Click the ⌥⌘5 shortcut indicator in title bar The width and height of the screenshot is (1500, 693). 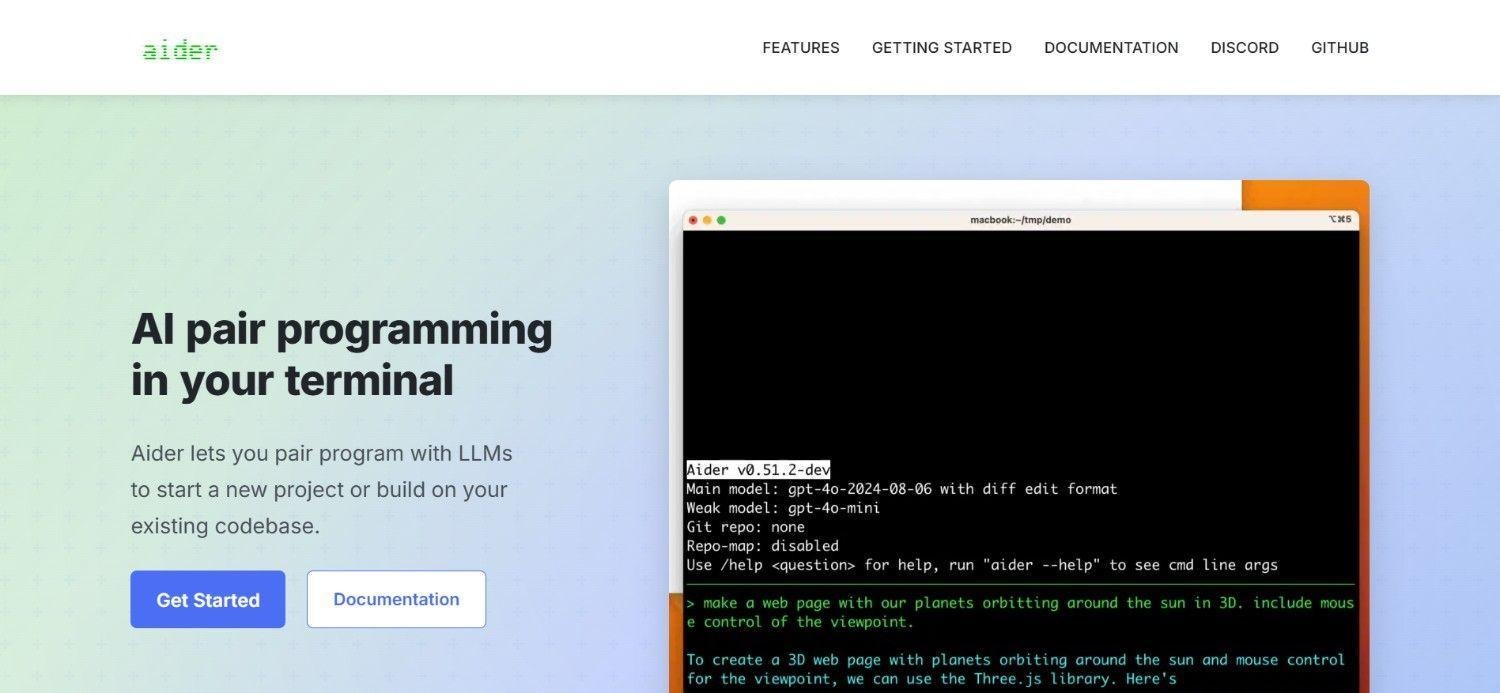pos(1340,219)
